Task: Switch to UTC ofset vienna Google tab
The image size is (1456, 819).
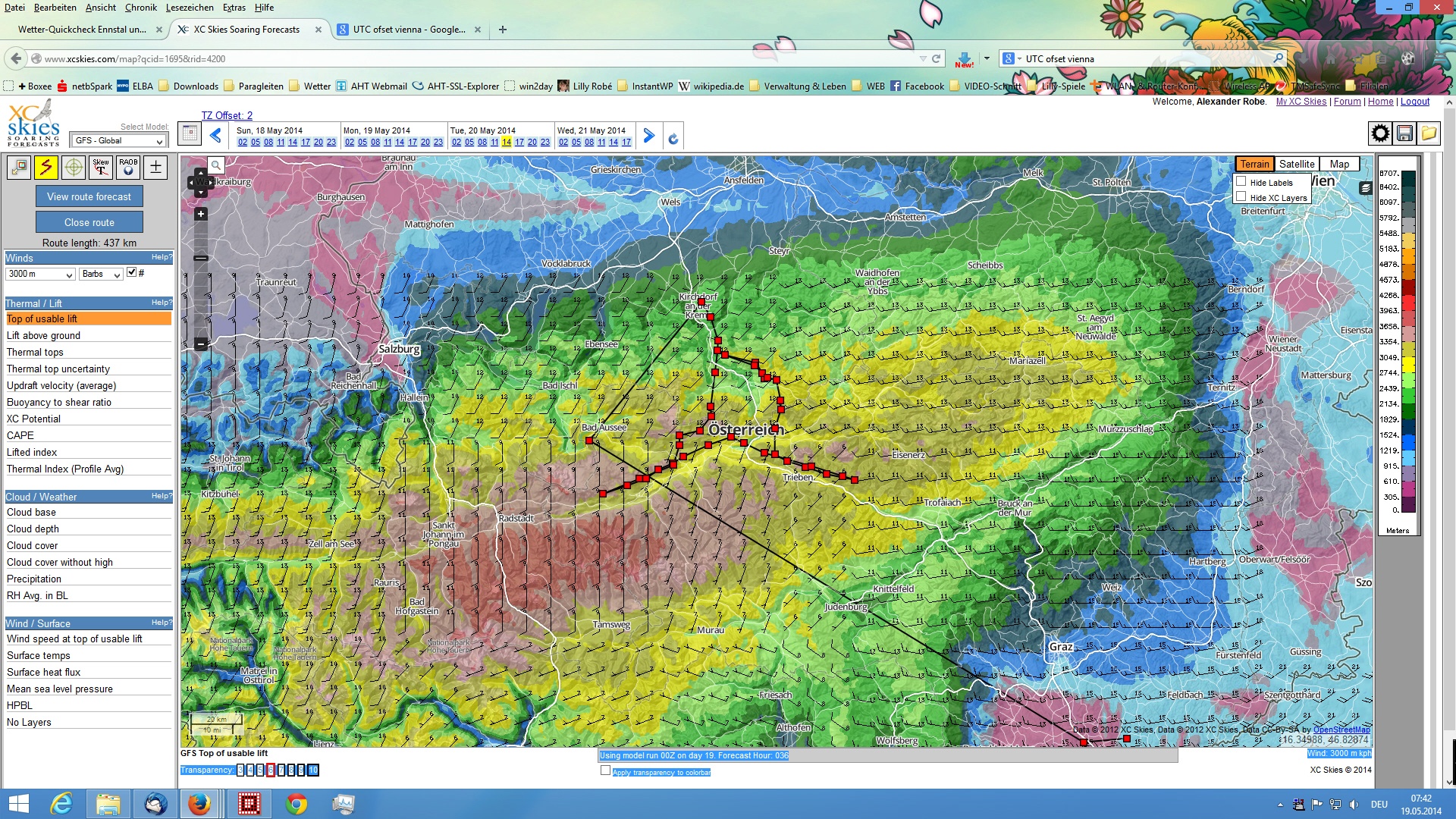Action: [409, 30]
